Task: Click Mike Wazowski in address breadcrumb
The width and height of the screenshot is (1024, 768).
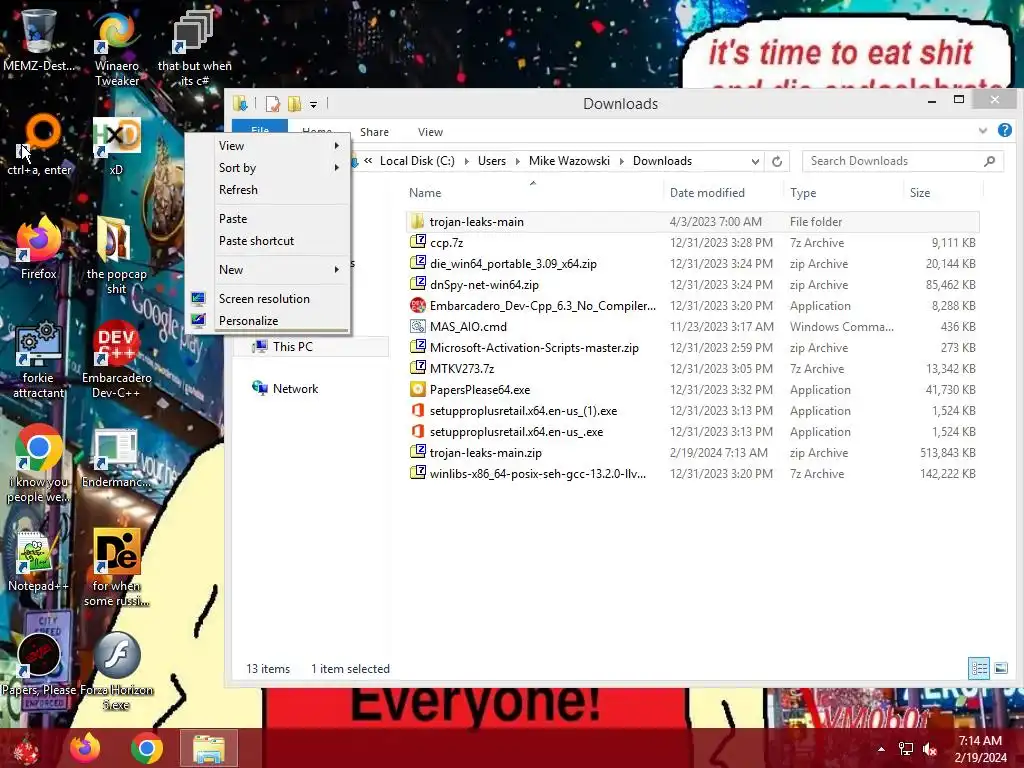Action: tap(569, 161)
